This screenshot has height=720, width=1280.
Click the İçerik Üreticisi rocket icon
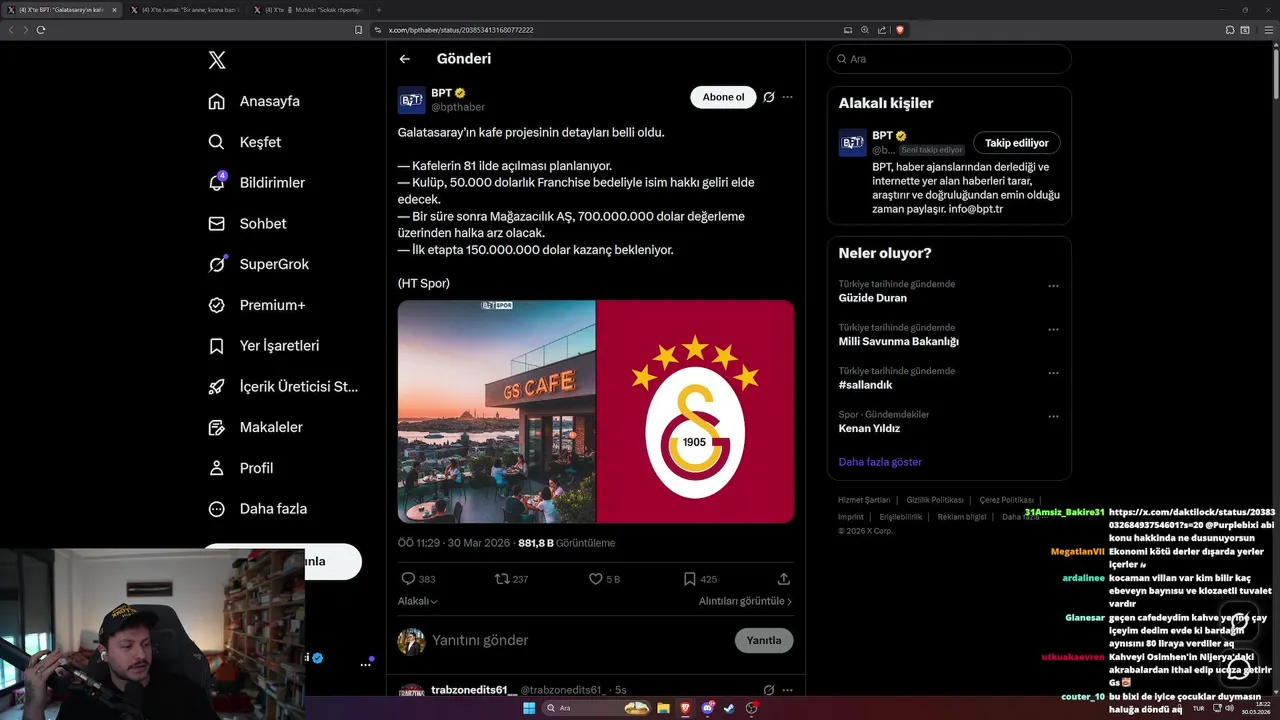[x=216, y=386]
